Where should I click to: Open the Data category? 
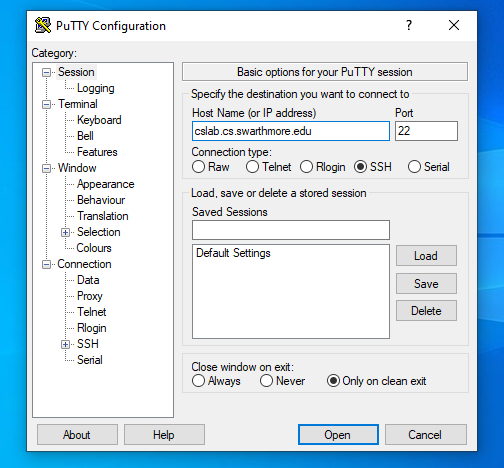click(88, 280)
